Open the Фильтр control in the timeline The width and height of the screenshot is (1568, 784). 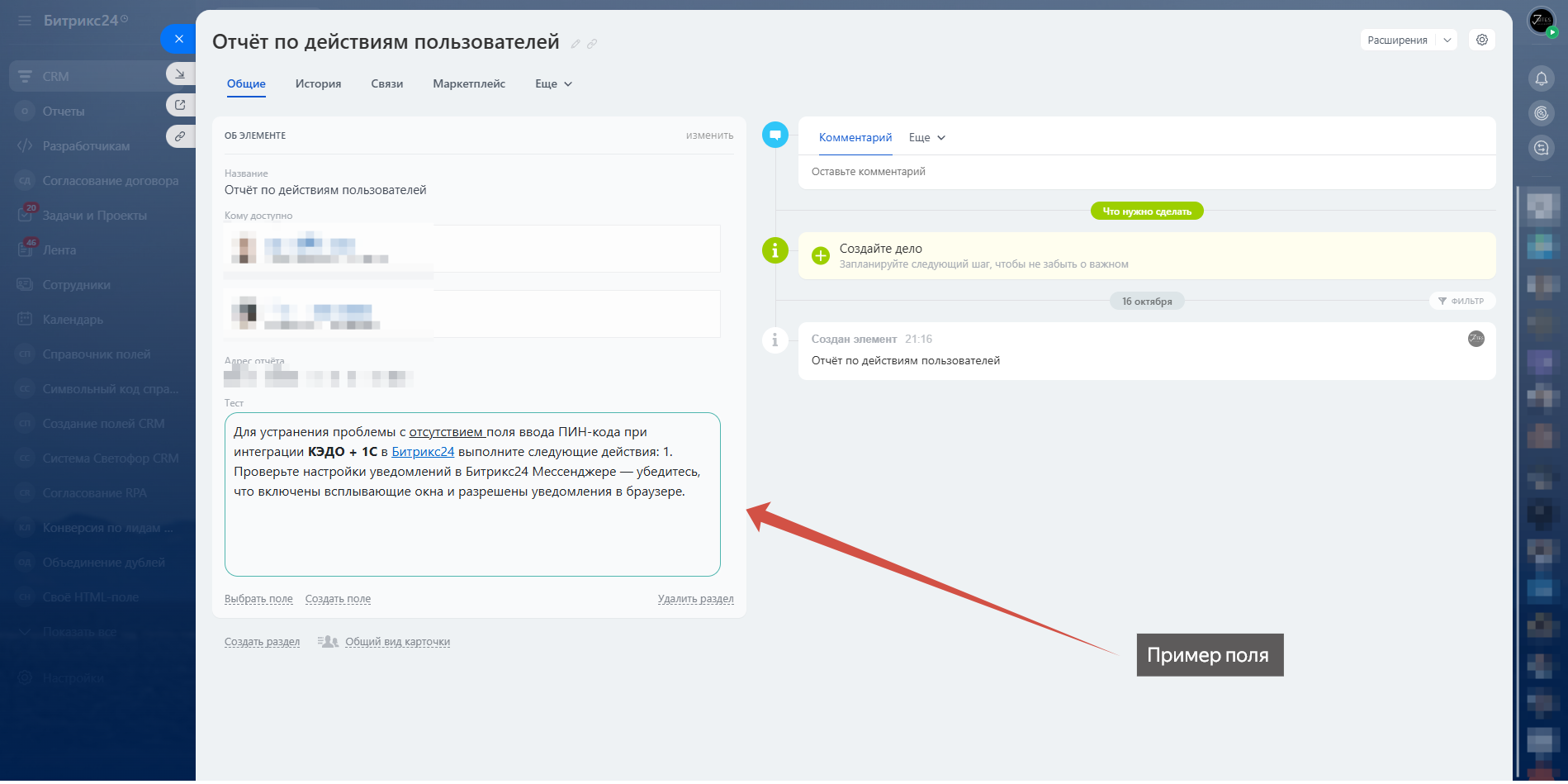[x=1461, y=301]
